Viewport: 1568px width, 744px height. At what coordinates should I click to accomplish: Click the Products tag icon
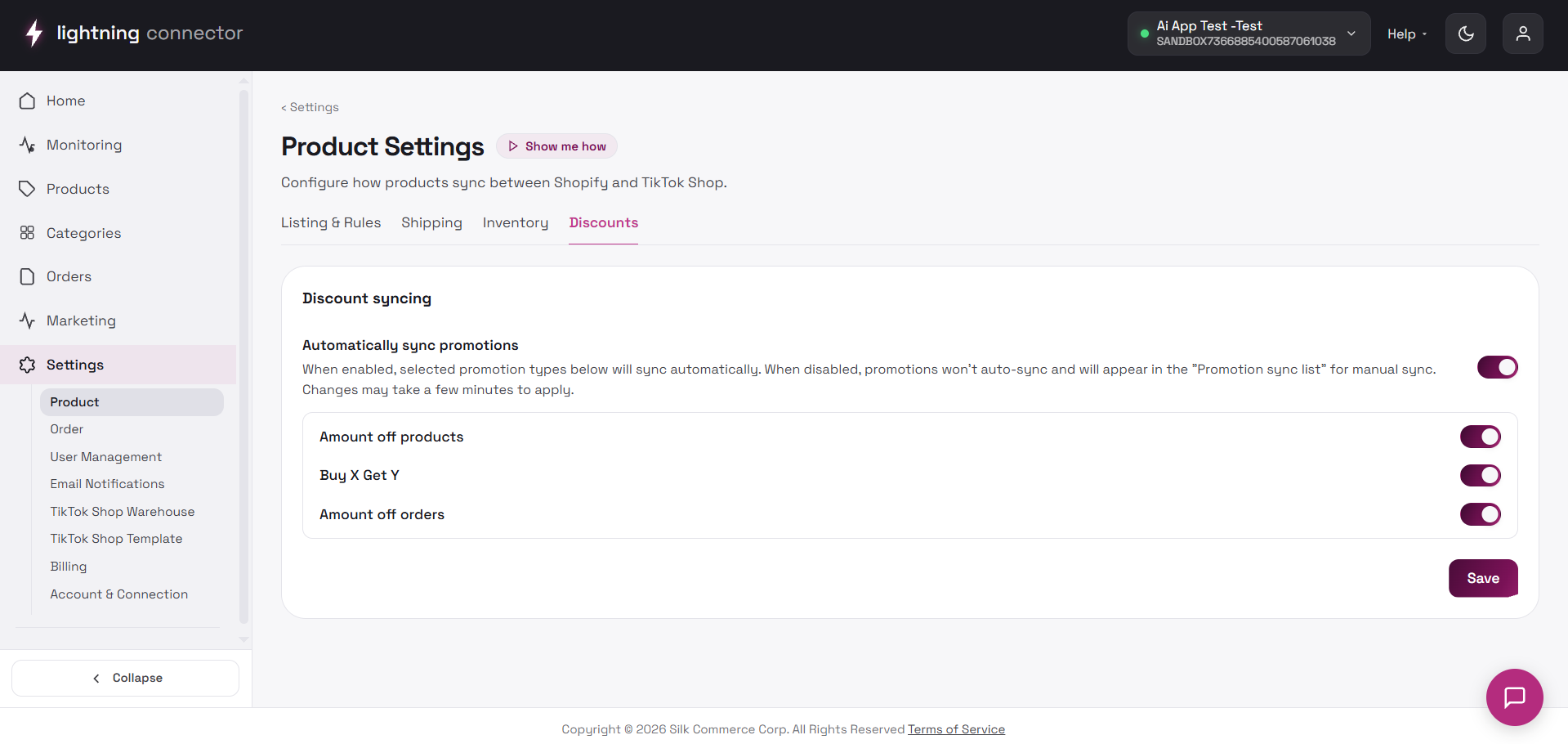tap(27, 189)
